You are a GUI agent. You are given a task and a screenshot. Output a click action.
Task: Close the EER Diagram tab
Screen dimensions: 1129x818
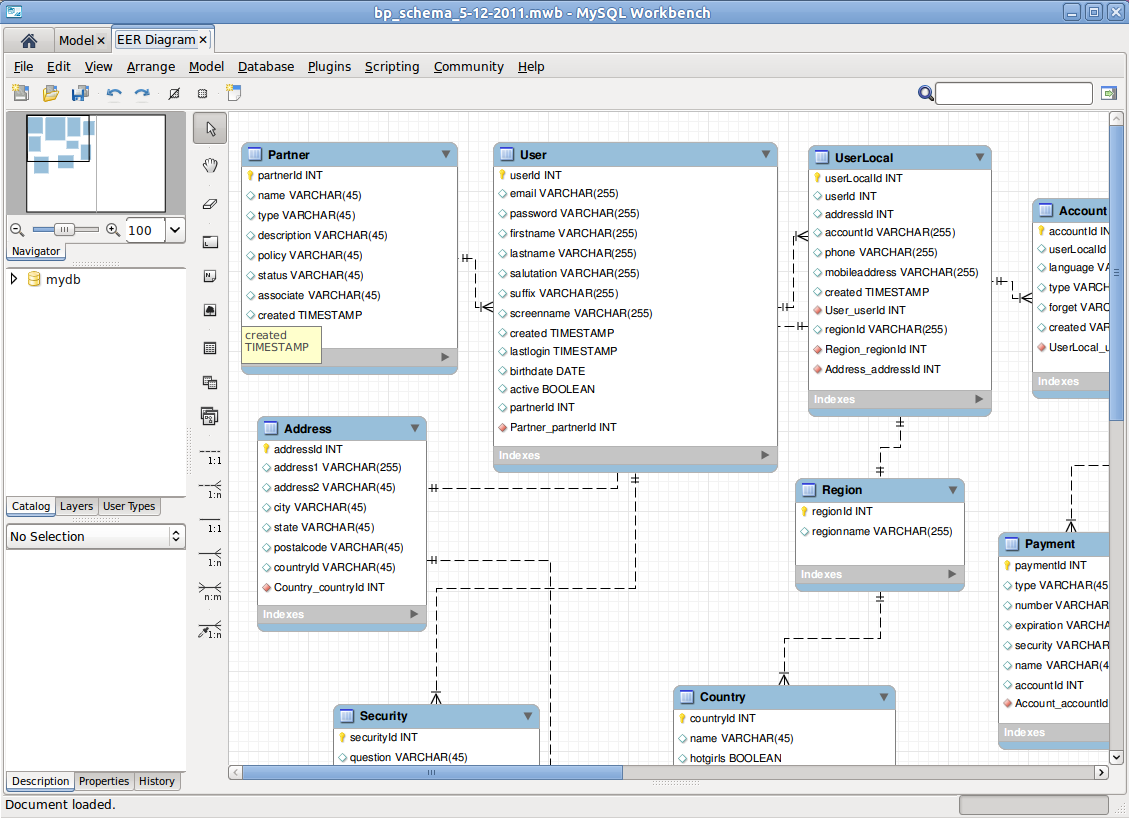pos(204,40)
